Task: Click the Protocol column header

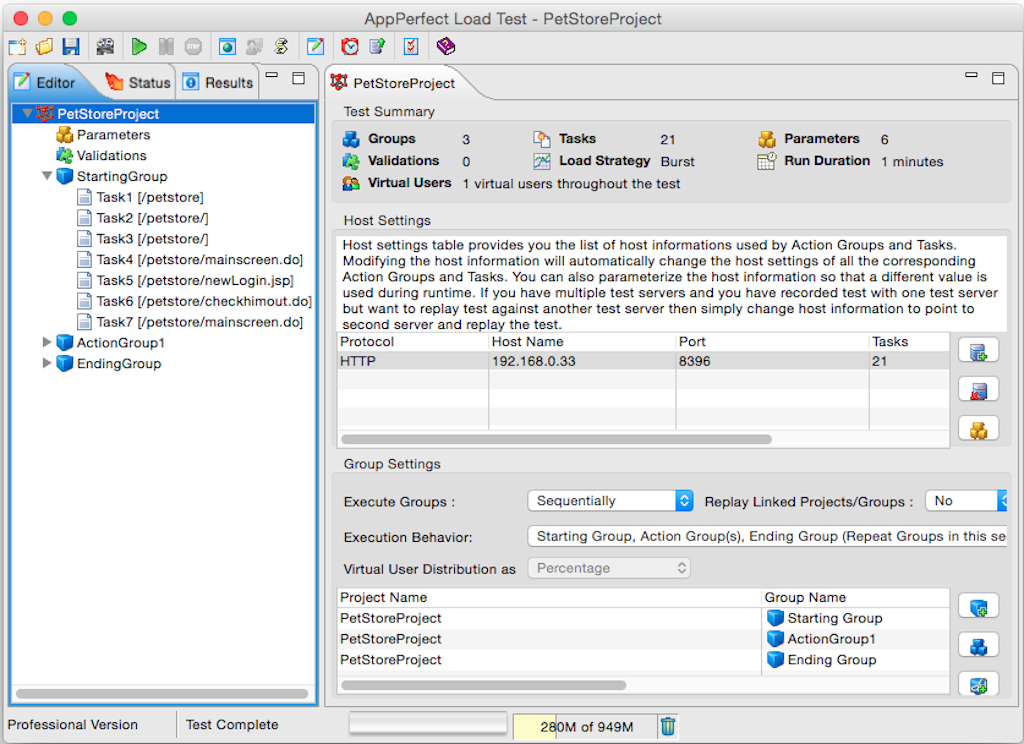Action: tap(413, 342)
